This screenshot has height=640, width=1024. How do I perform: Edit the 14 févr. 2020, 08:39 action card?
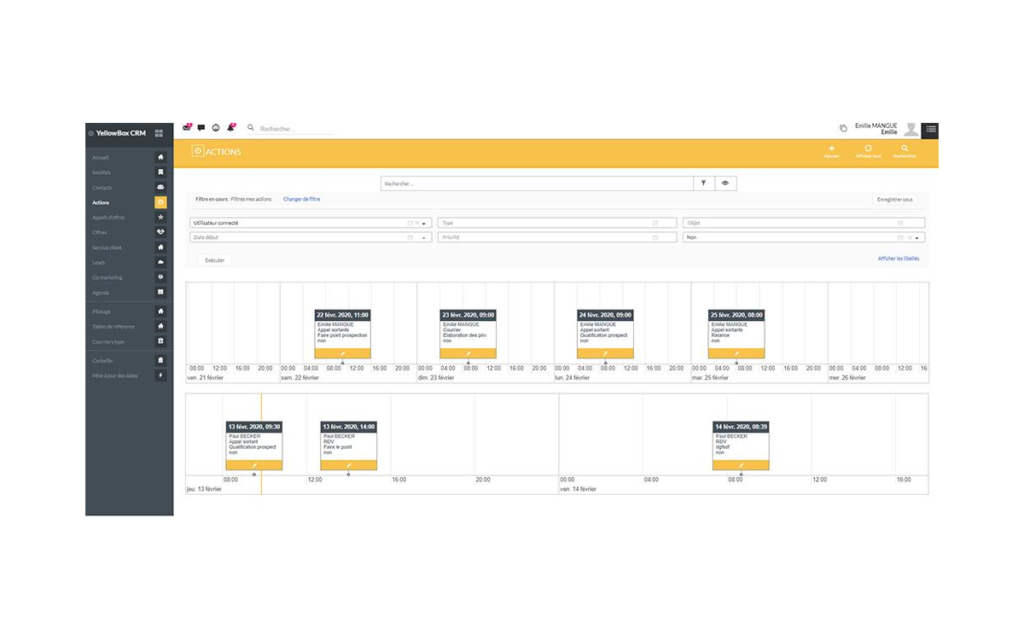point(741,465)
